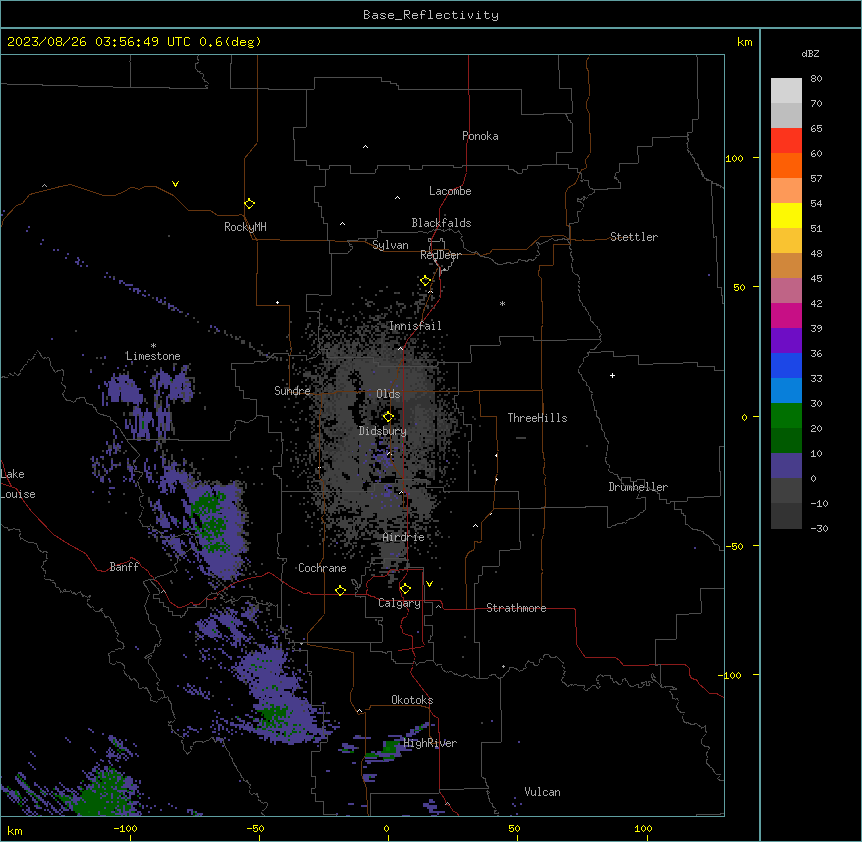
Task: Click the Drumheller town label
Action: click(x=638, y=487)
